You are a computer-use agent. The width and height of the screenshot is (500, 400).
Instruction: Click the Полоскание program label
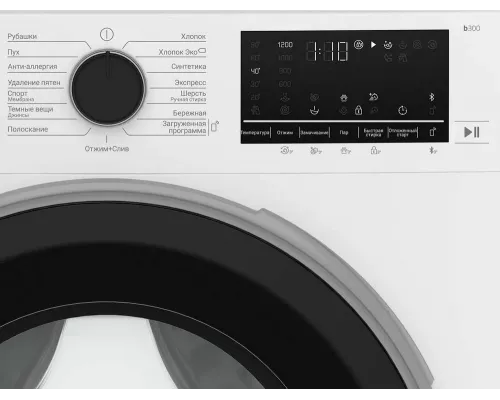28,129
